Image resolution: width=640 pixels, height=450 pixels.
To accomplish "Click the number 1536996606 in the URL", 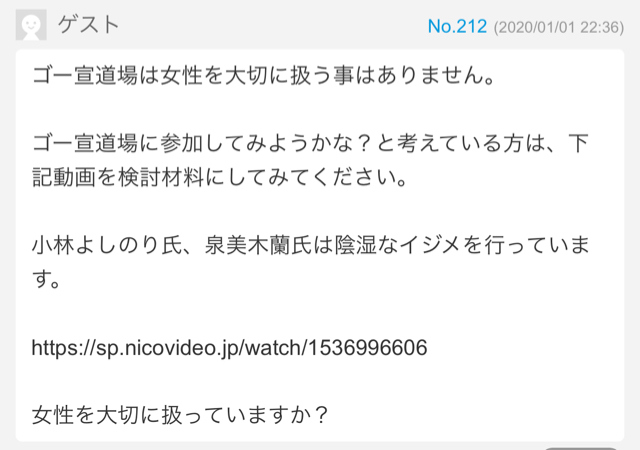I will [367, 348].
